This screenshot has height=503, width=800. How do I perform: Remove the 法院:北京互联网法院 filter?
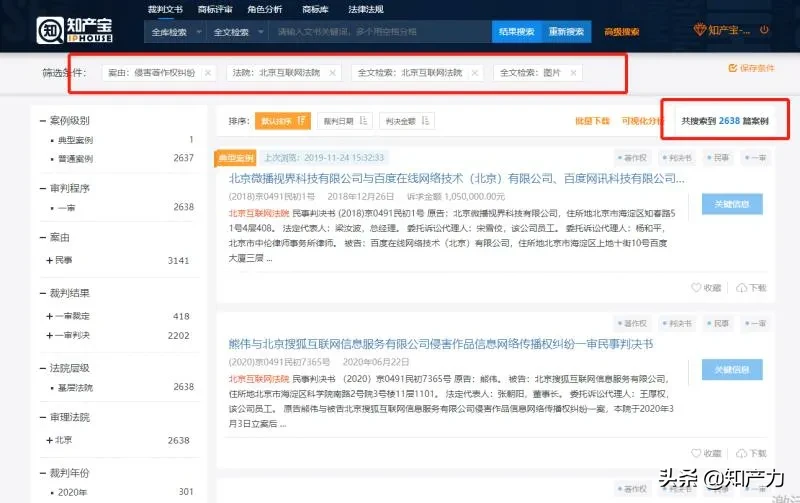(332, 73)
